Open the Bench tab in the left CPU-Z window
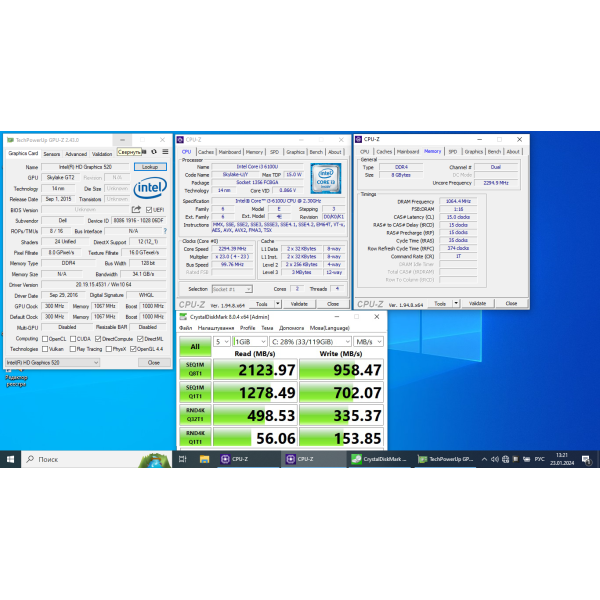Screen dimensions: 600x600 pos(316,152)
